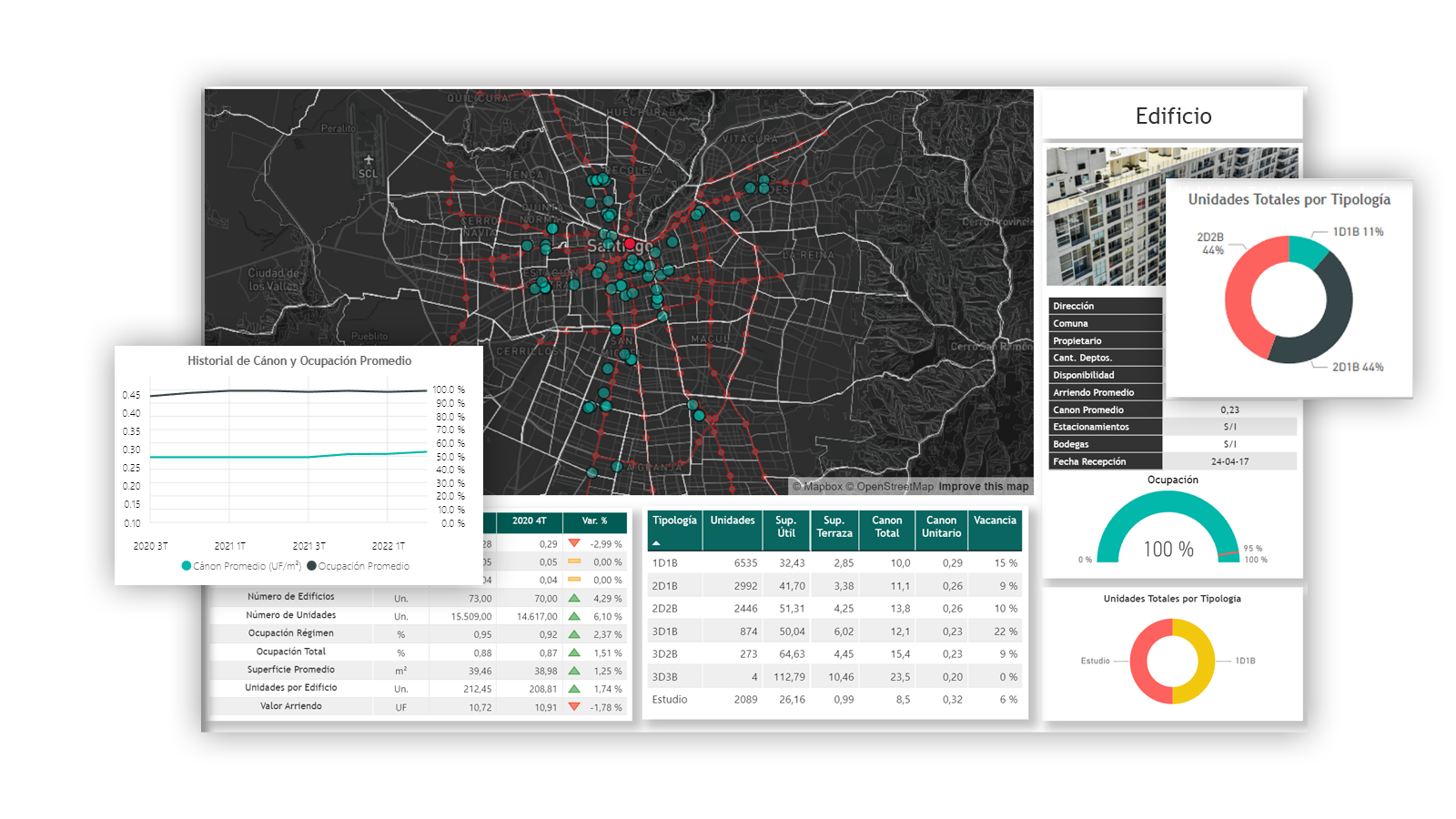Click the Canon Unitario column header
The width and height of the screenshot is (1456, 819).
pos(941,527)
